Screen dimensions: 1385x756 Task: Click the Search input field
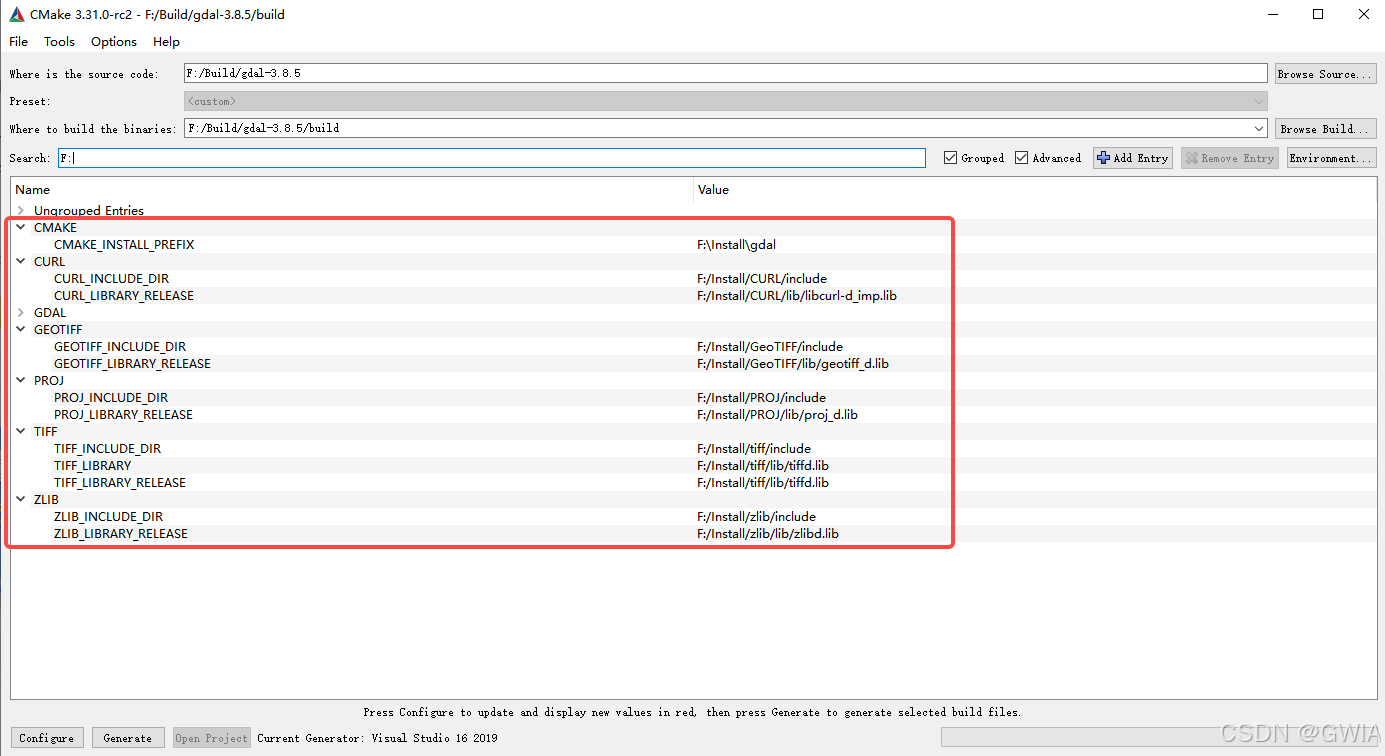tap(491, 158)
